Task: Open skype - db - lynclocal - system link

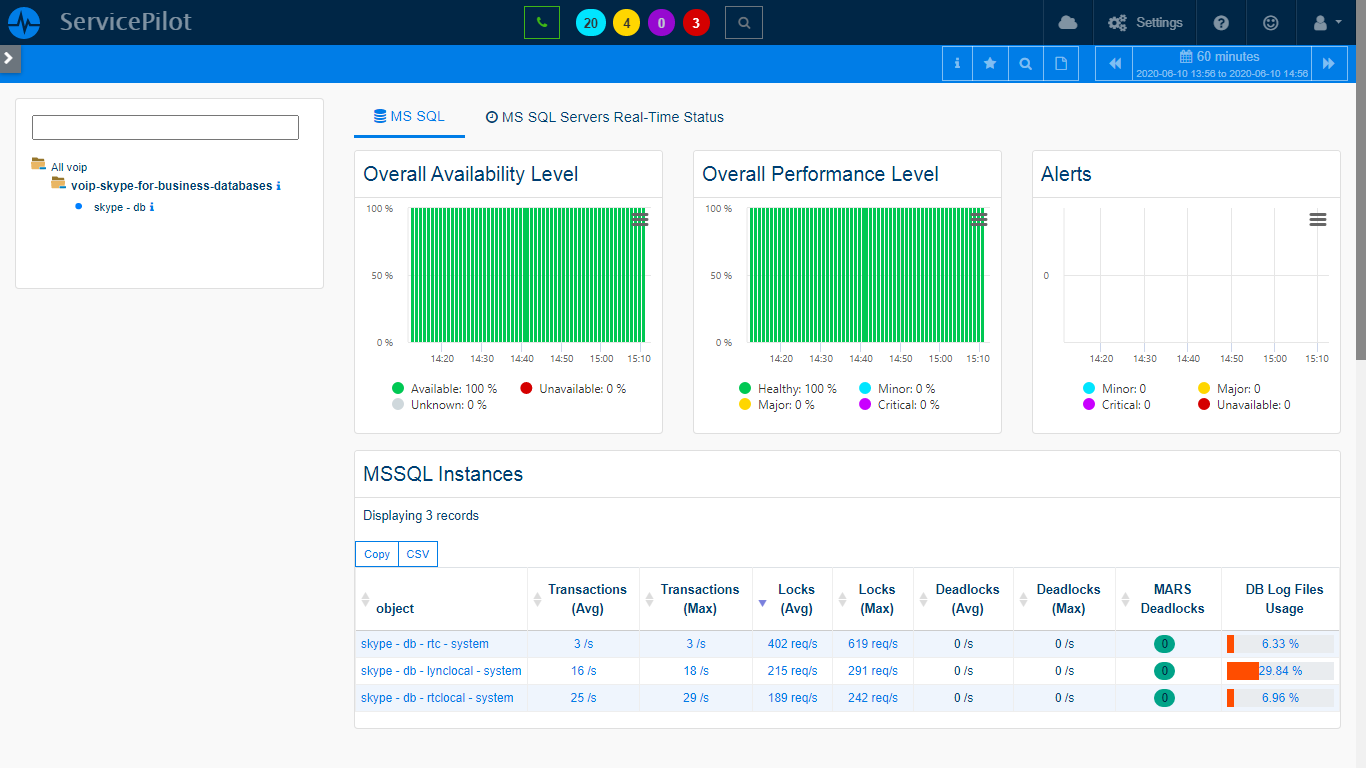Action: (441, 671)
